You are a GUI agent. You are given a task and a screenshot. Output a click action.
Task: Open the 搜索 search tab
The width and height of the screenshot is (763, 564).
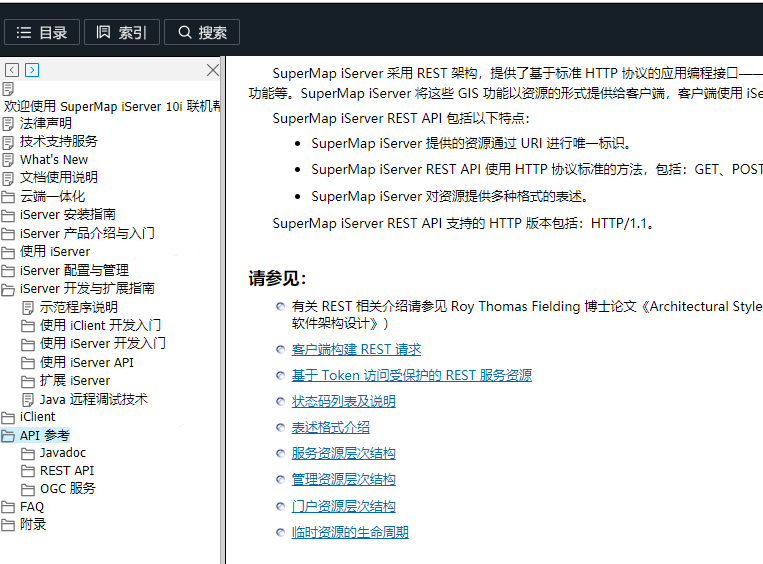click(x=202, y=32)
